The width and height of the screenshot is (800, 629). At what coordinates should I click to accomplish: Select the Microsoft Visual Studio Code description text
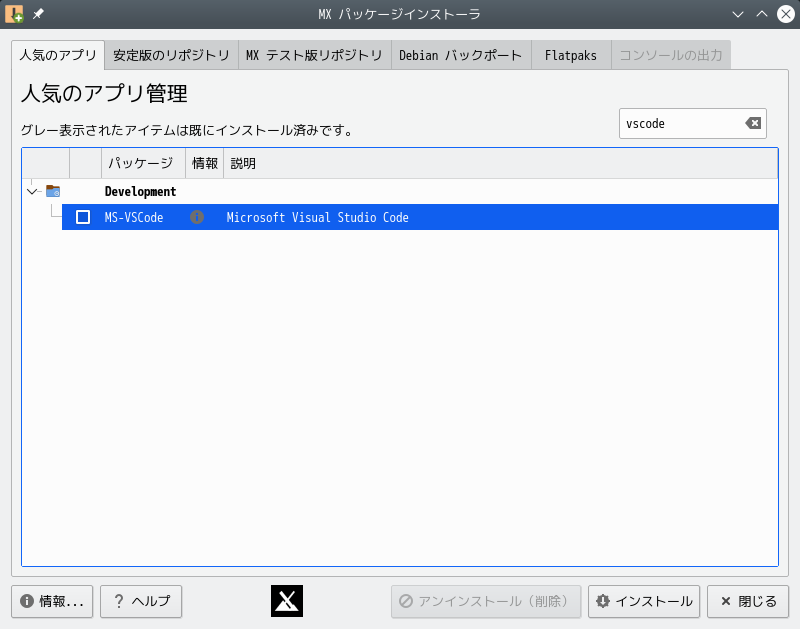tap(317, 217)
